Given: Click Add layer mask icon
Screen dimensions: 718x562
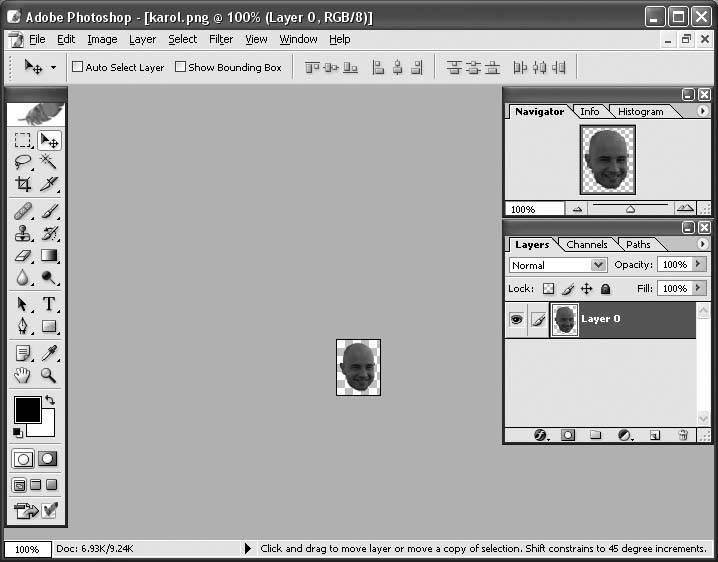Looking at the screenshot, I should click(568, 435).
